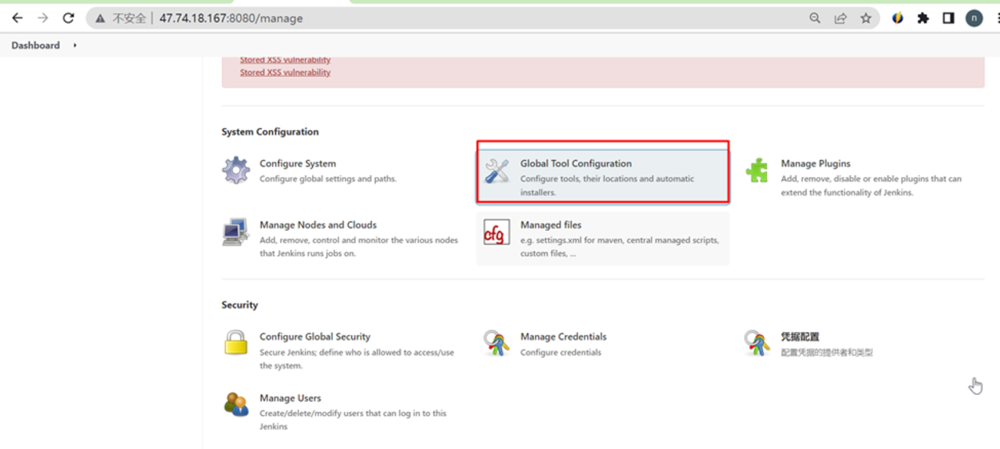1000x449 pixels.
Task: Open the Managed files cfg icon
Action: tap(497, 232)
